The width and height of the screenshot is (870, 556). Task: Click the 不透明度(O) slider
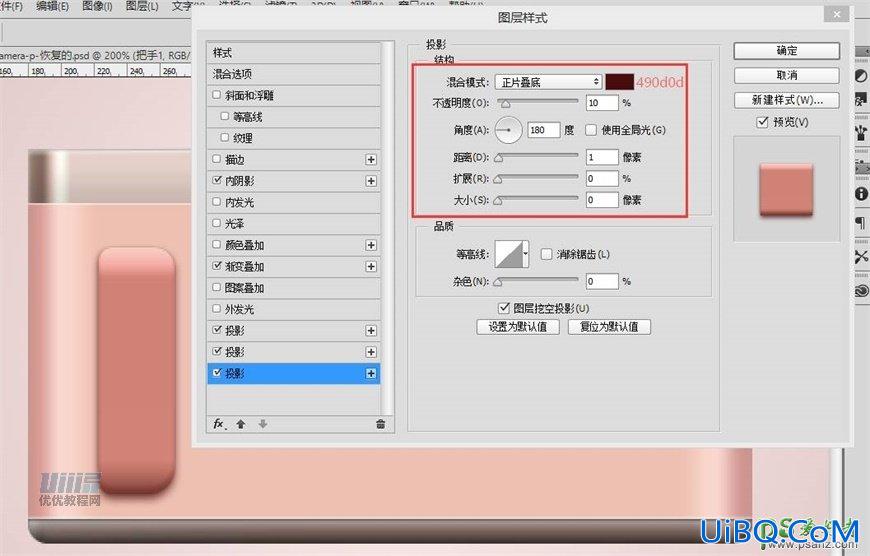pos(537,102)
